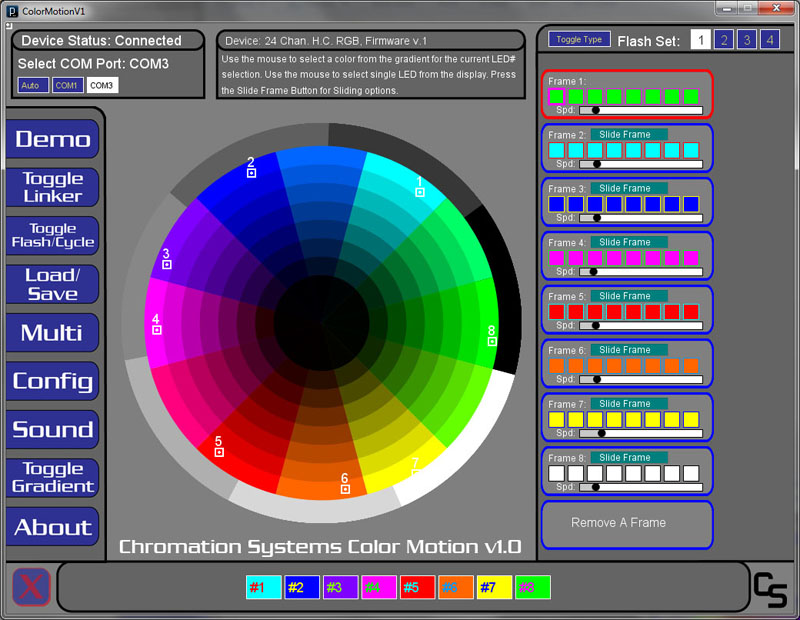Select Flash Set 4
Screen dimensions: 800x620
click(770, 40)
